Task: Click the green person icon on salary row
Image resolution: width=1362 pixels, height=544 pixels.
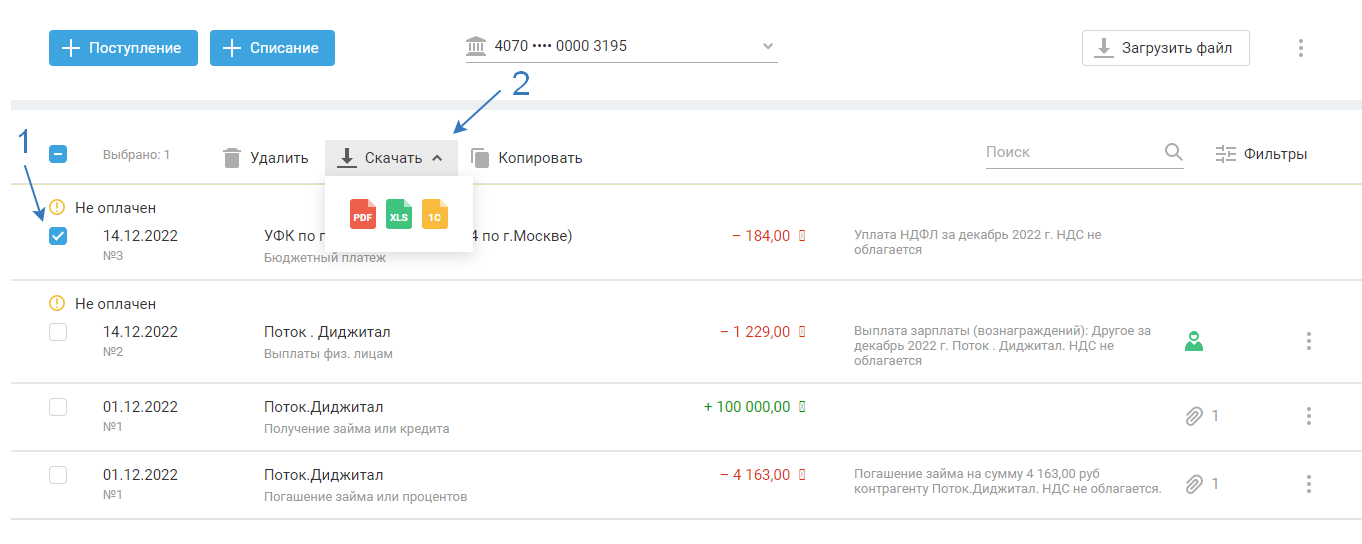Action: tap(1193, 341)
